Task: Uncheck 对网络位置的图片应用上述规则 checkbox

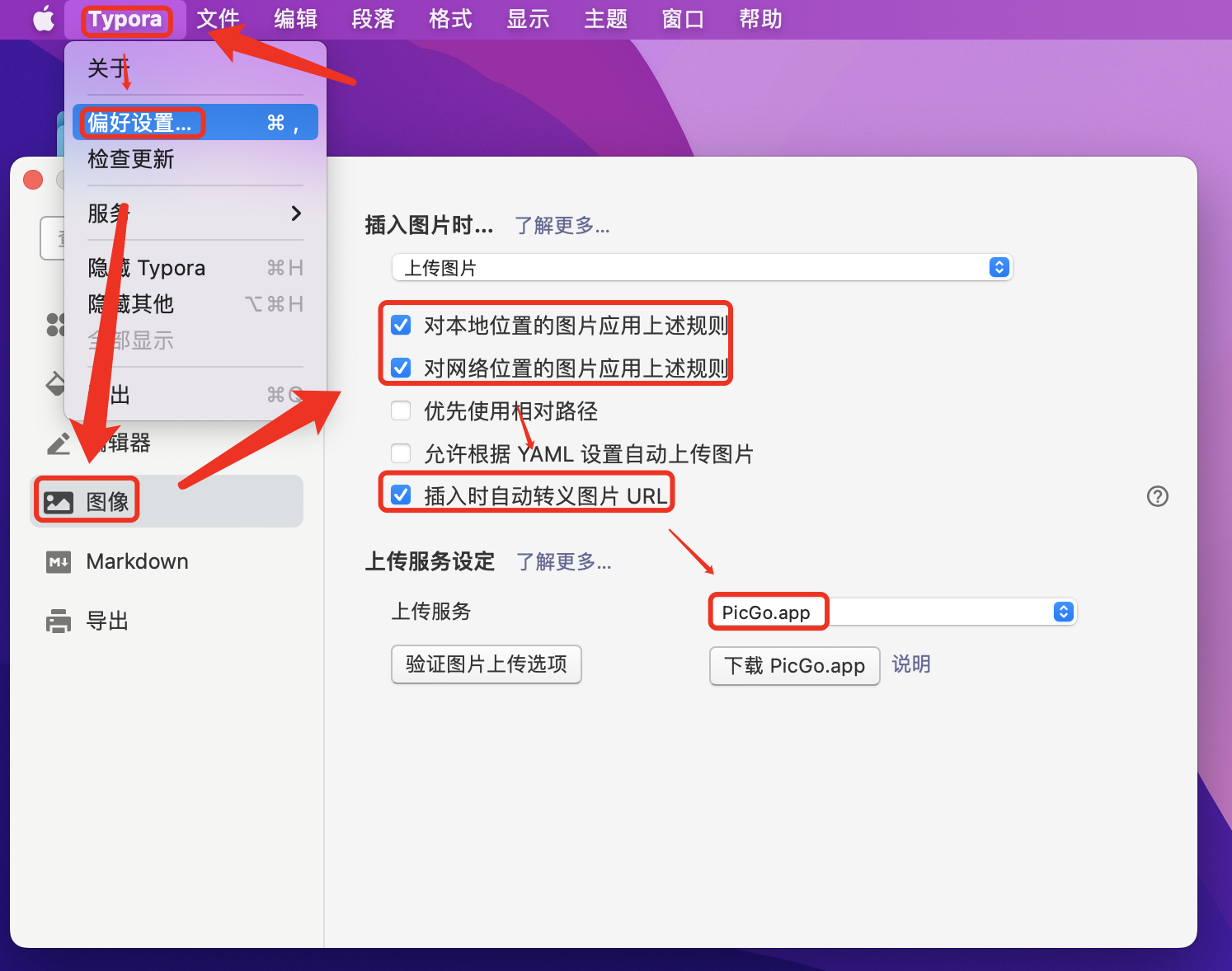Action: (401, 368)
